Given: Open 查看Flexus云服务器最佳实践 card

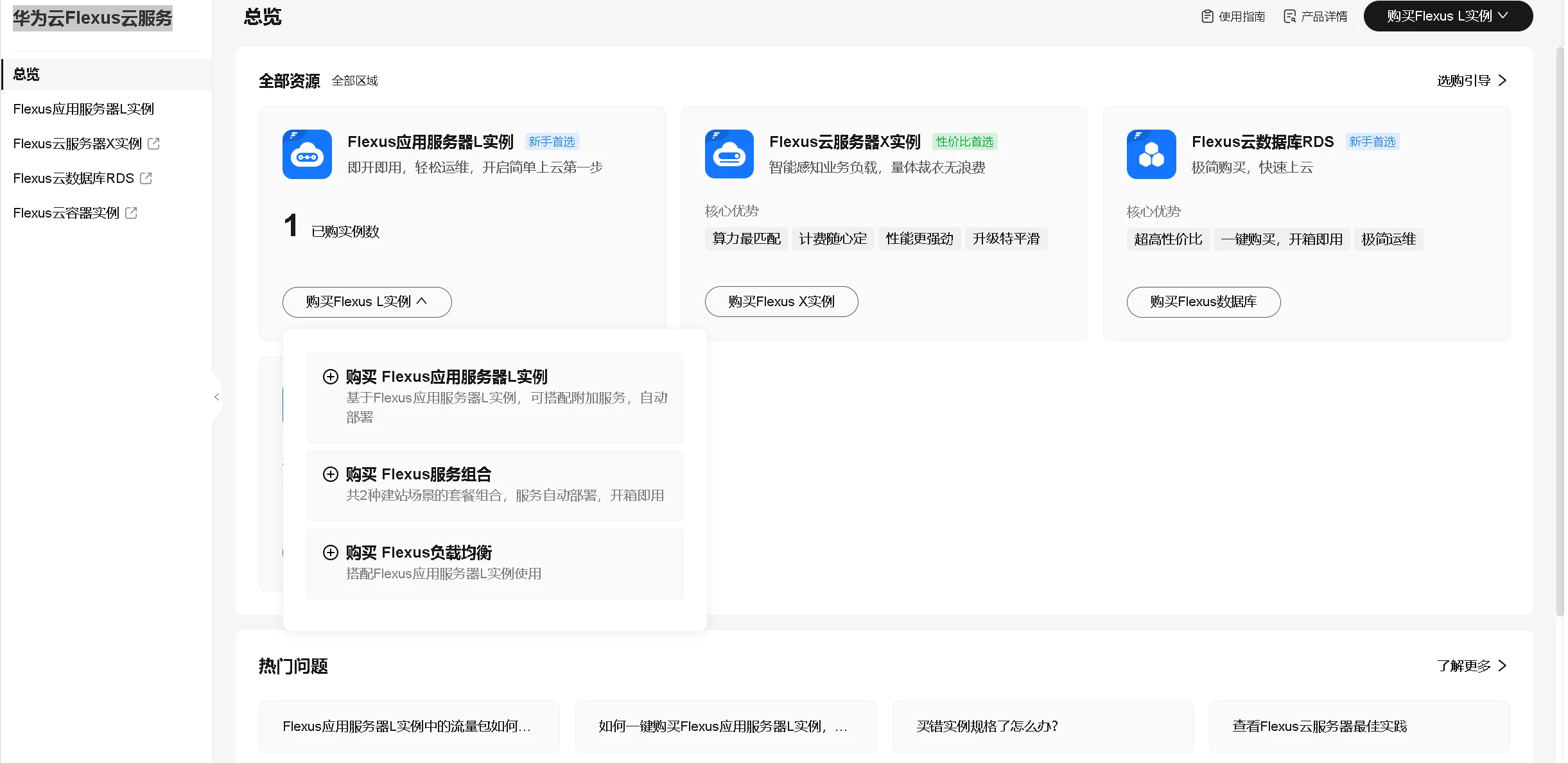Looking at the screenshot, I should (1359, 726).
